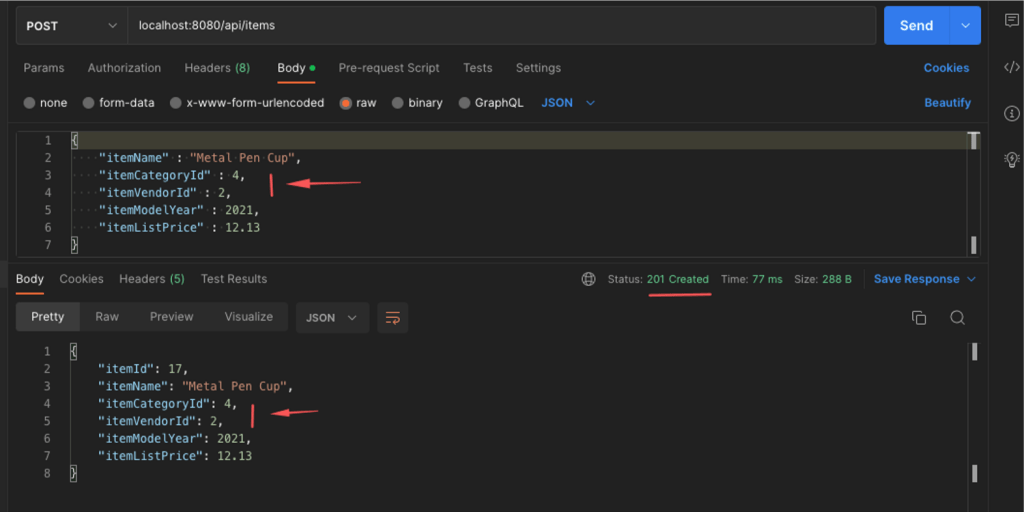Click the globe network icon near Status
The width and height of the screenshot is (1024, 512).
(x=589, y=280)
